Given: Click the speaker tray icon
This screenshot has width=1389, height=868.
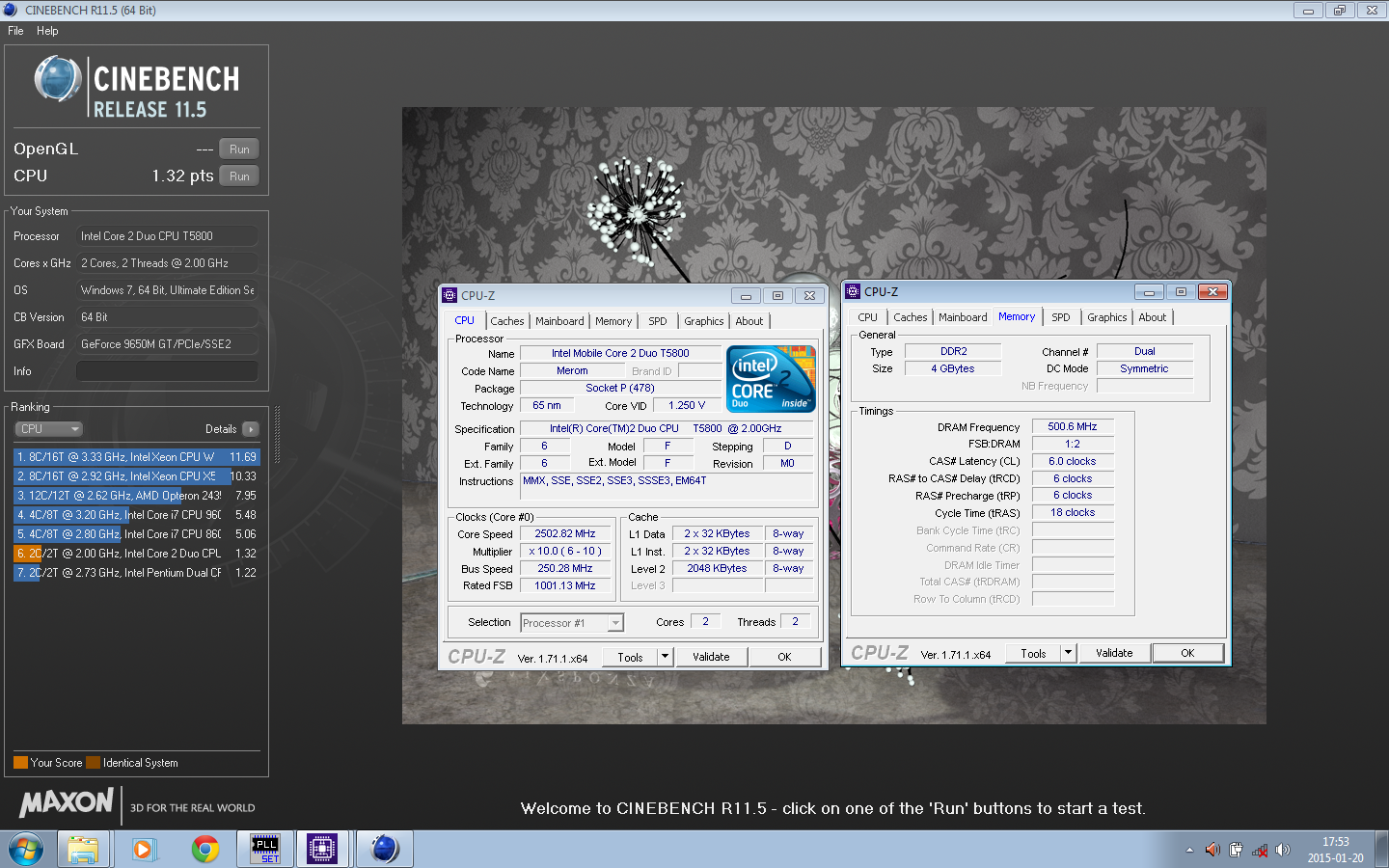Looking at the screenshot, I should pos(1212,850).
